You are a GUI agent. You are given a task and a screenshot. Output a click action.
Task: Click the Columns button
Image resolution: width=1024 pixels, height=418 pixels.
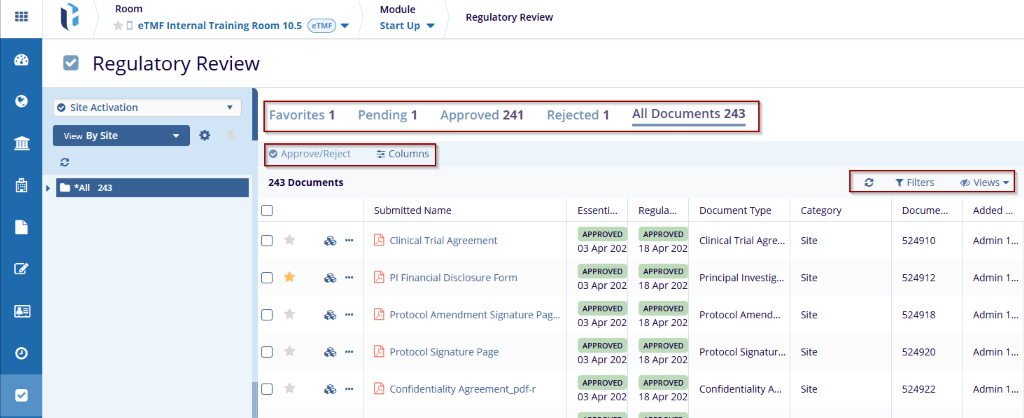(x=402, y=154)
